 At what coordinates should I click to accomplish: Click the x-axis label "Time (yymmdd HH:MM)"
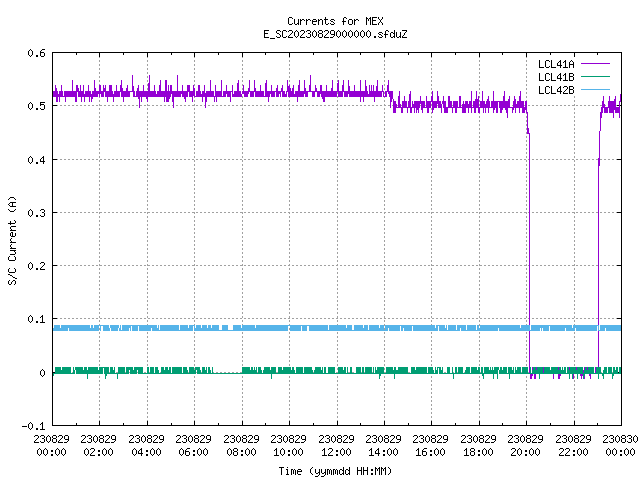(335, 471)
